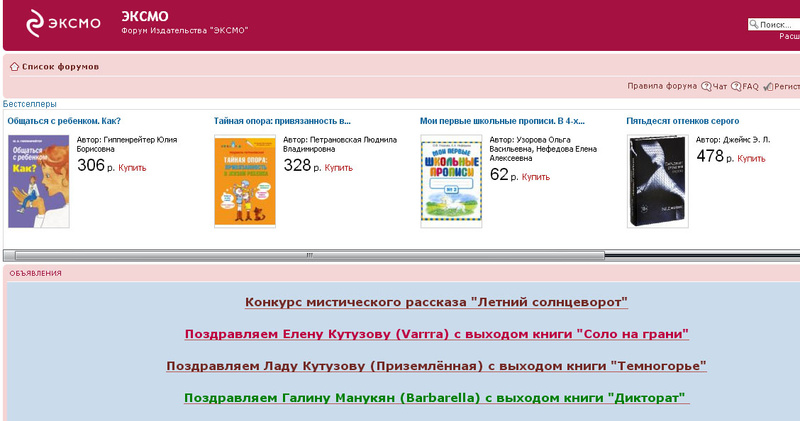Click the ОБЪЯВЛЕНИЯ section header
Image resolution: width=800 pixels, height=421 pixels.
36,274
